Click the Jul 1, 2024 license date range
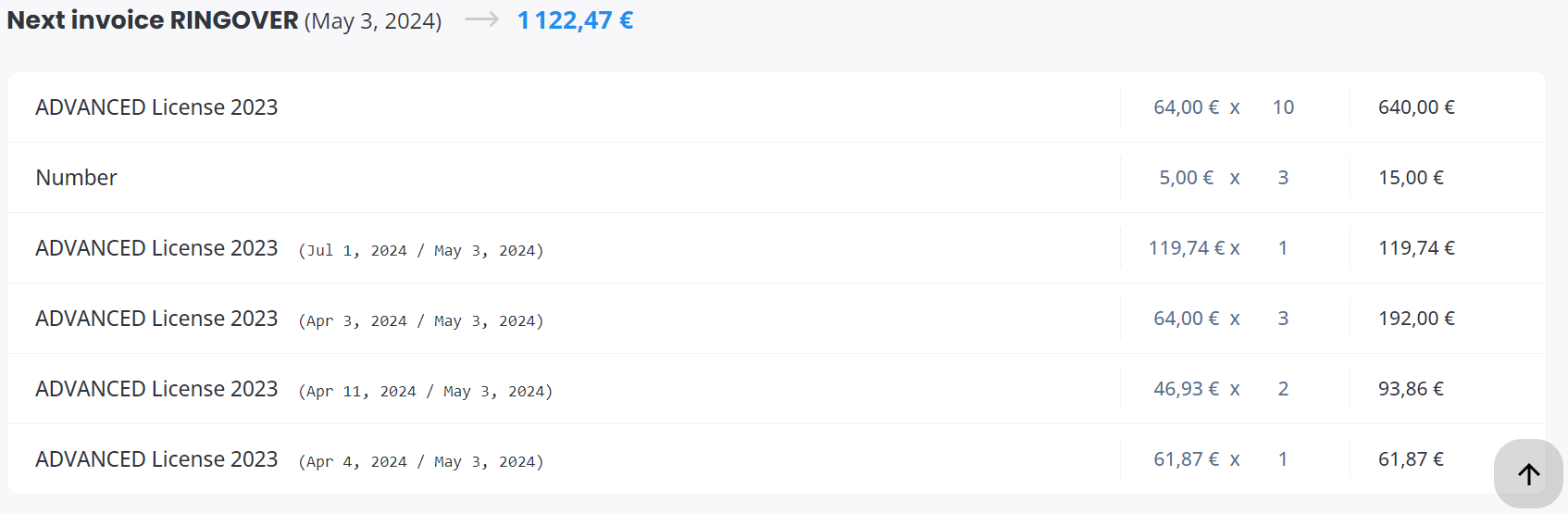This screenshot has height=514, width=1568. pos(421,250)
